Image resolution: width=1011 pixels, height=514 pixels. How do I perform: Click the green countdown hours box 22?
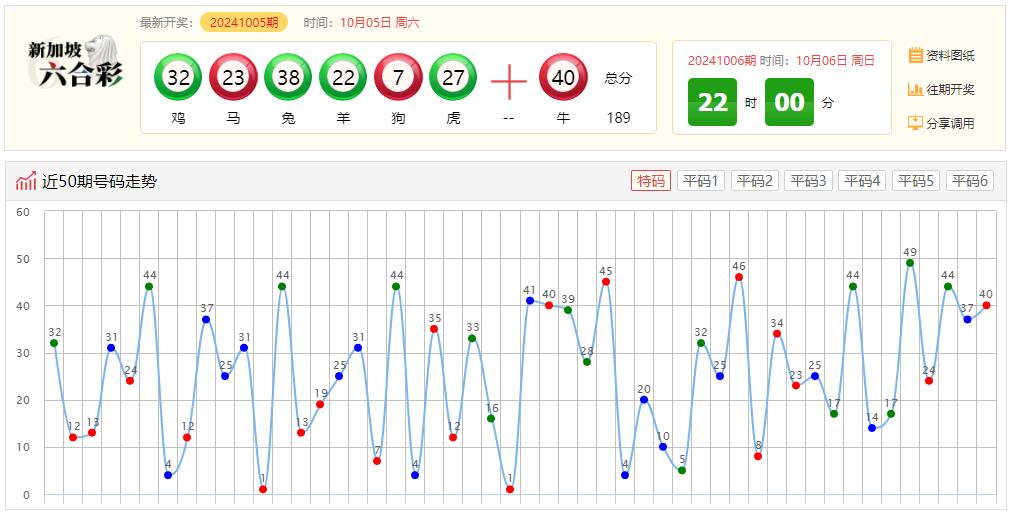pyautogui.click(x=712, y=102)
